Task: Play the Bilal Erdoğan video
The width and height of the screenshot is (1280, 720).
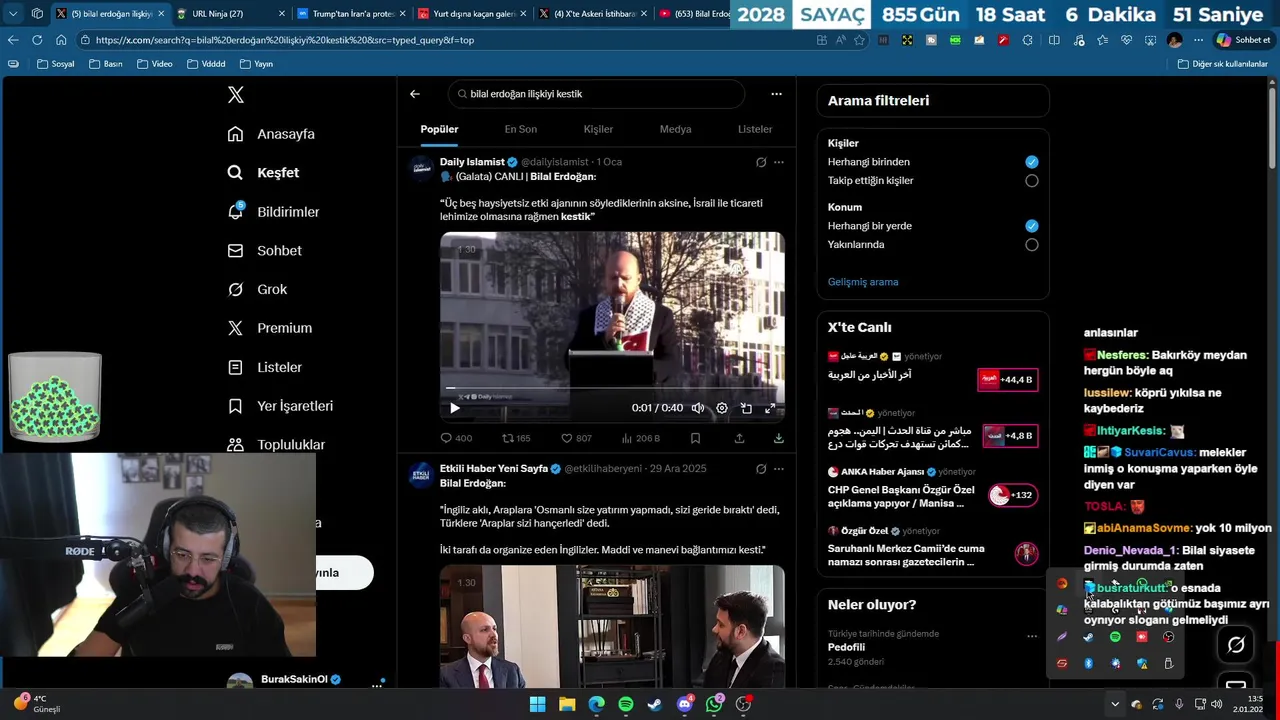Action: click(455, 408)
